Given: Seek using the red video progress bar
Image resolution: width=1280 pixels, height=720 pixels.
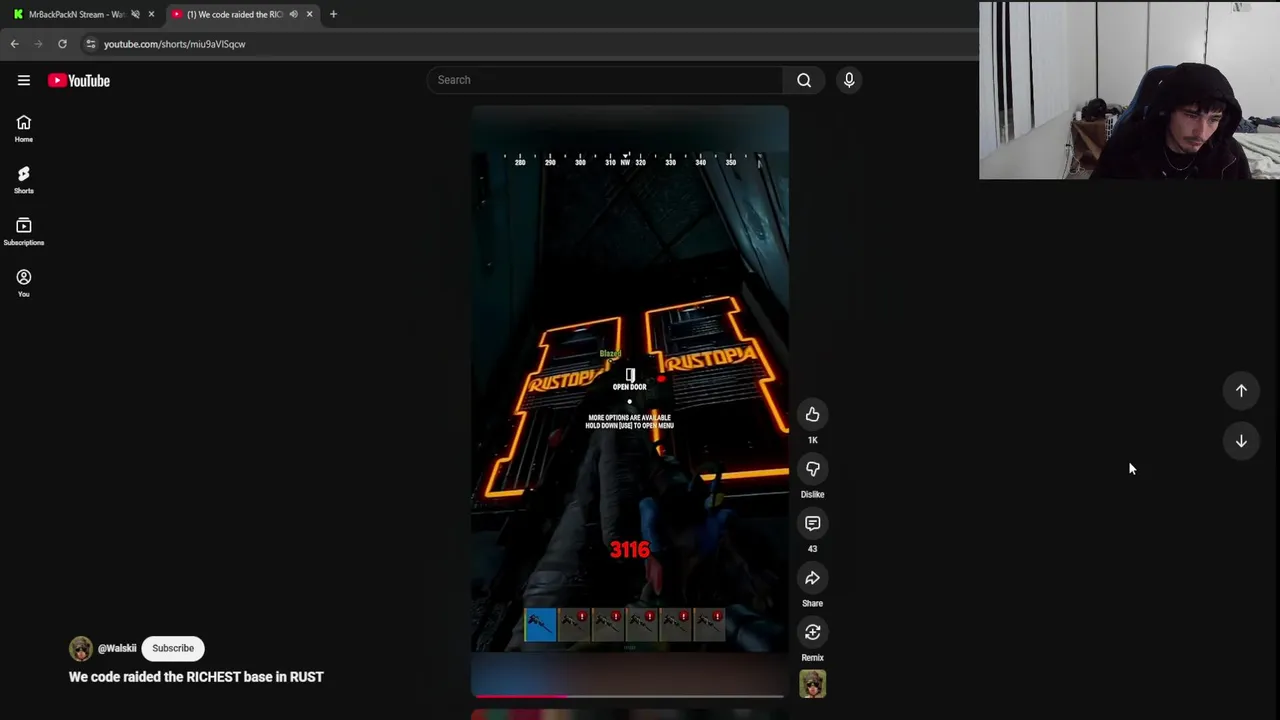Looking at the screenshot, I should tap(630, 696).
